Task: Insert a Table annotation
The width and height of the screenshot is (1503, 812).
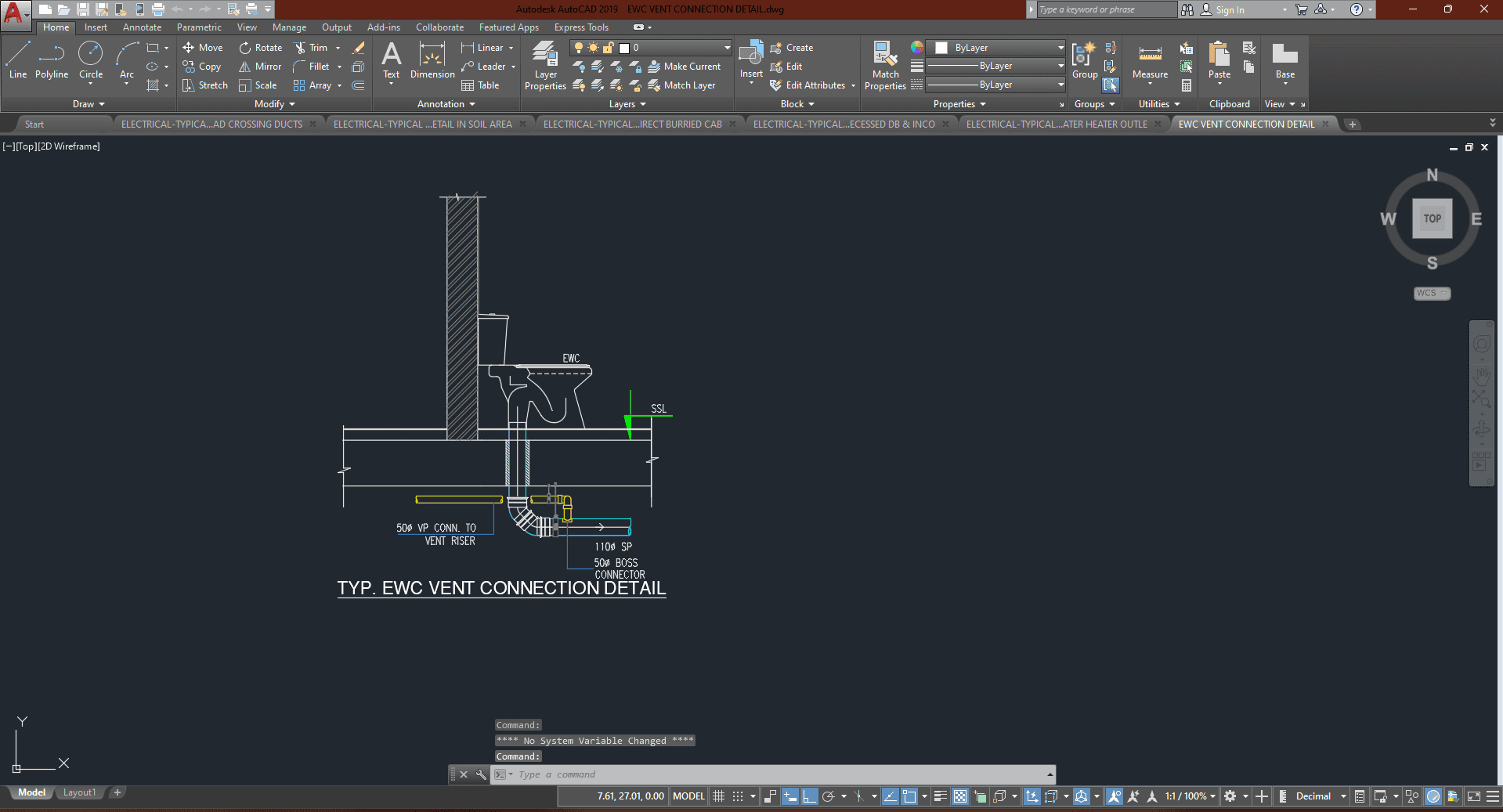Action: point(480,85)
